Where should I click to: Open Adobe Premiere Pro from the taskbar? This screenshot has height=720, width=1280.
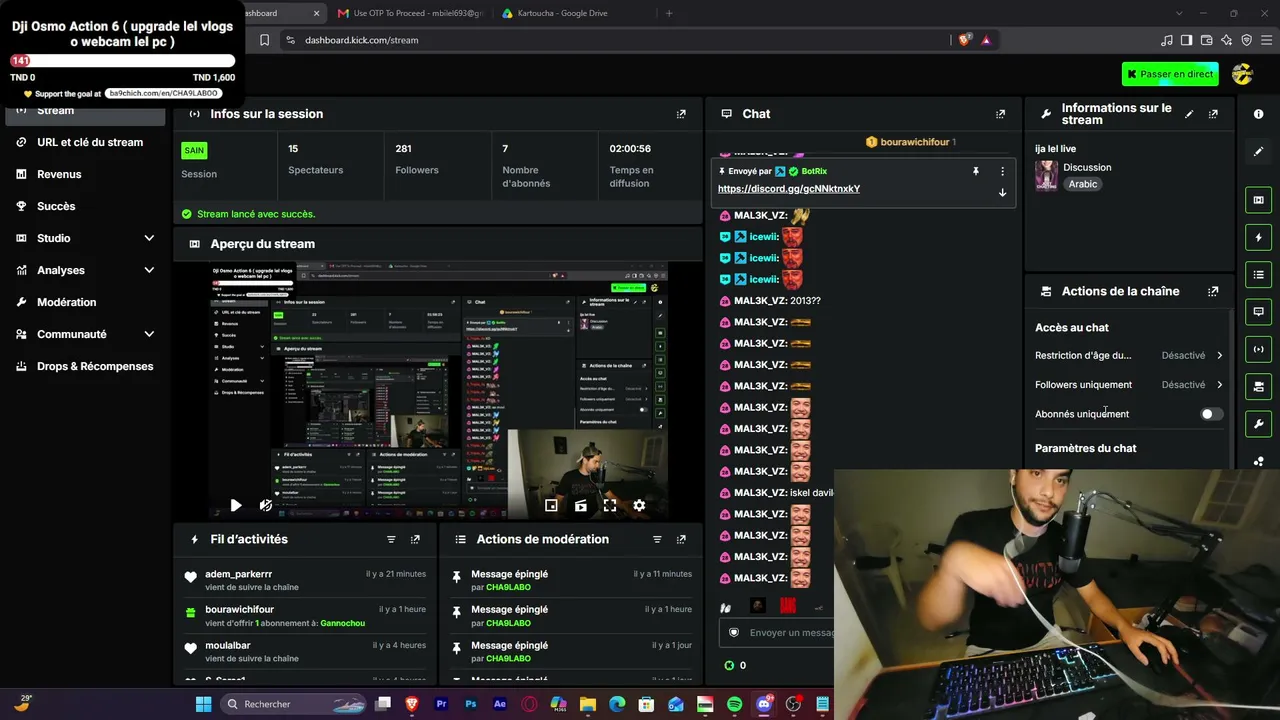441,704
